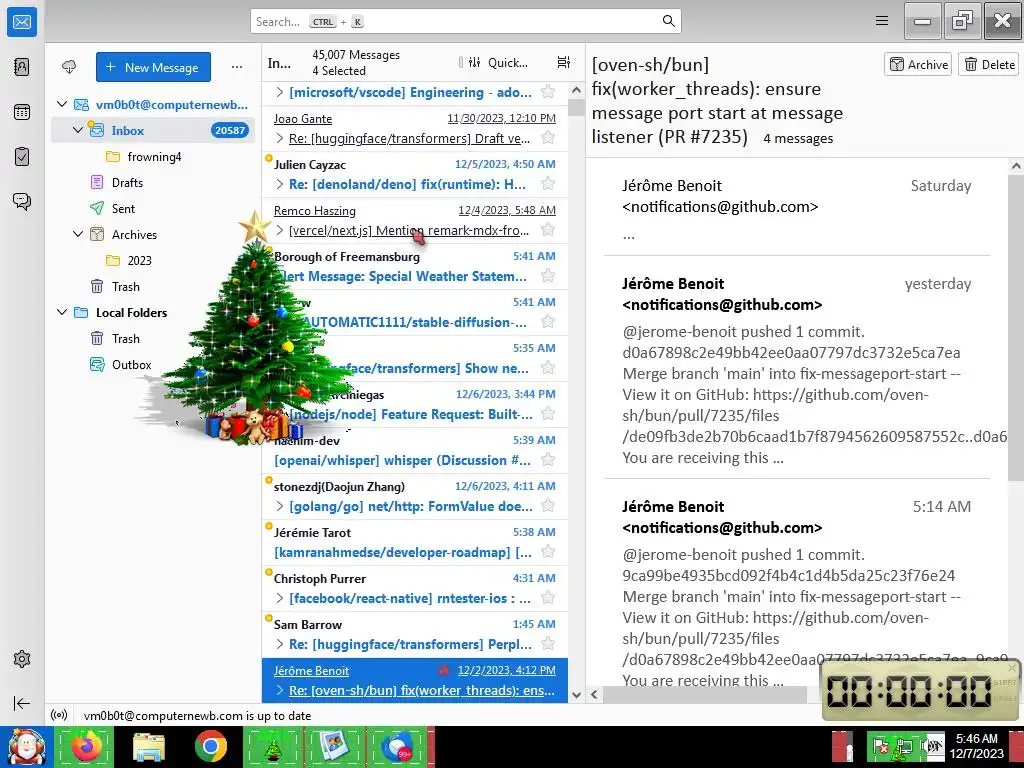Expand the golang/go thread
1024x768 pixels.
pyautogui.click(x=280, y=506)
